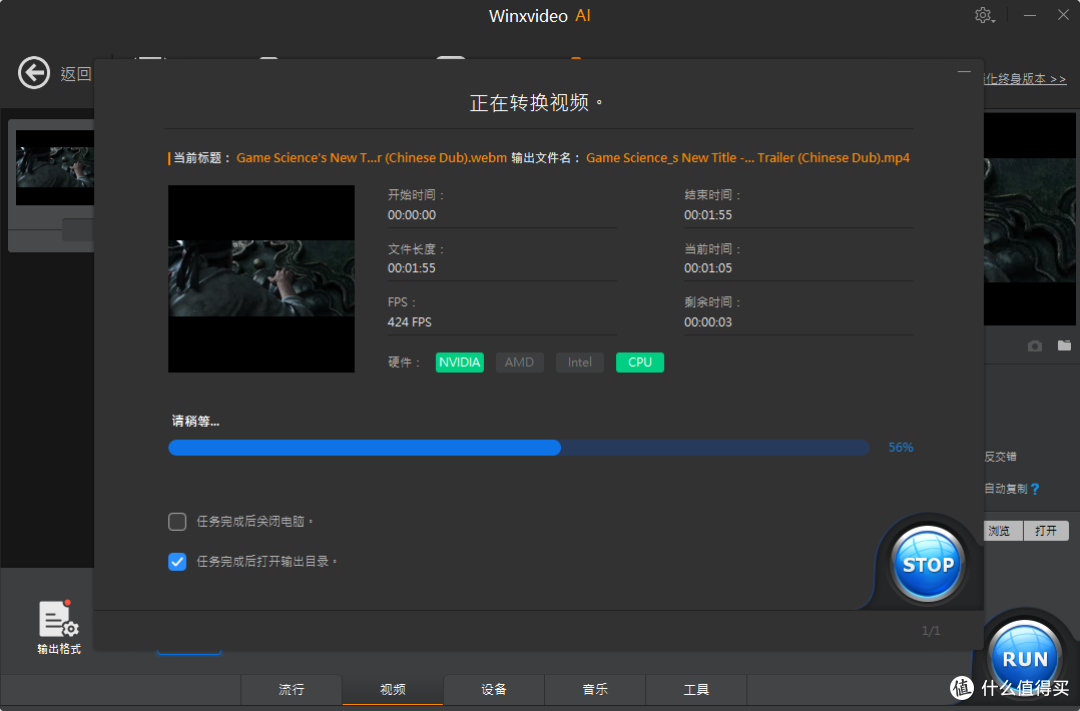Uncheck open output folder after task completes
The image size is (1080, 711).
click(177, 561)
